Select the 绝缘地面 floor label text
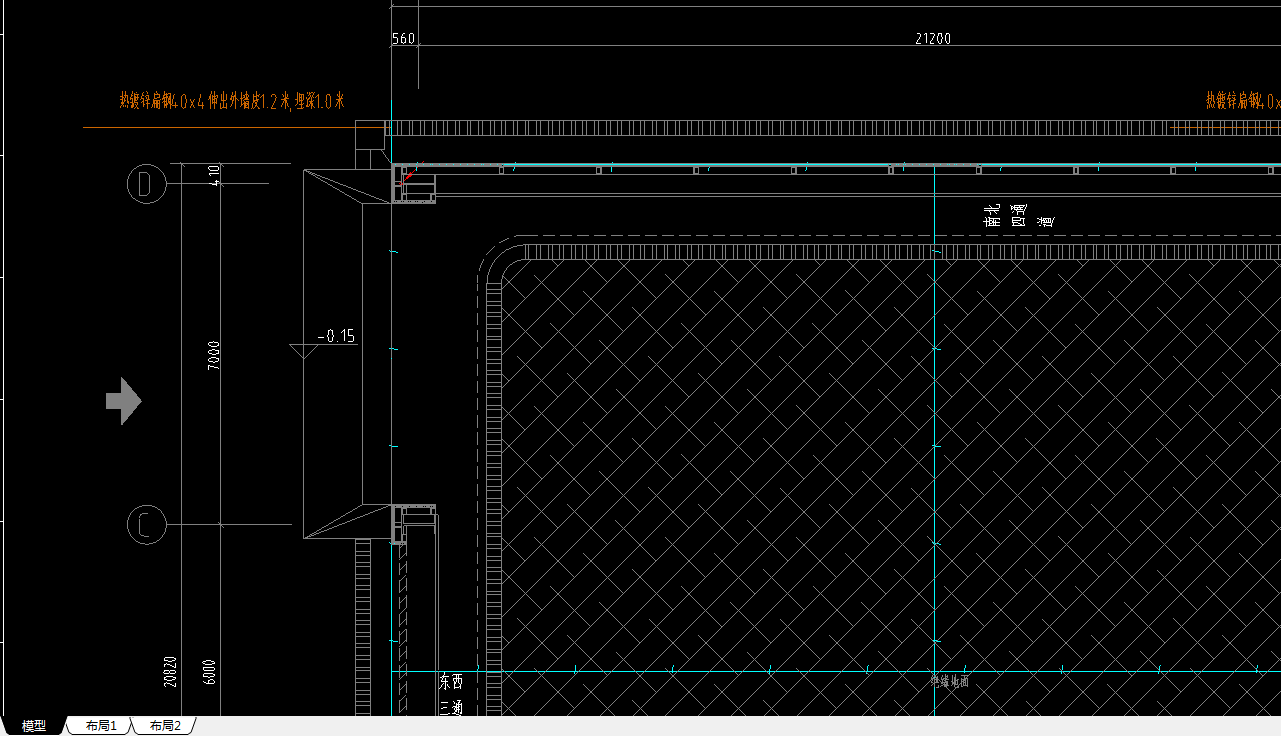The width and height of the screenshot is (1281, 736). [x=949, y=681]
